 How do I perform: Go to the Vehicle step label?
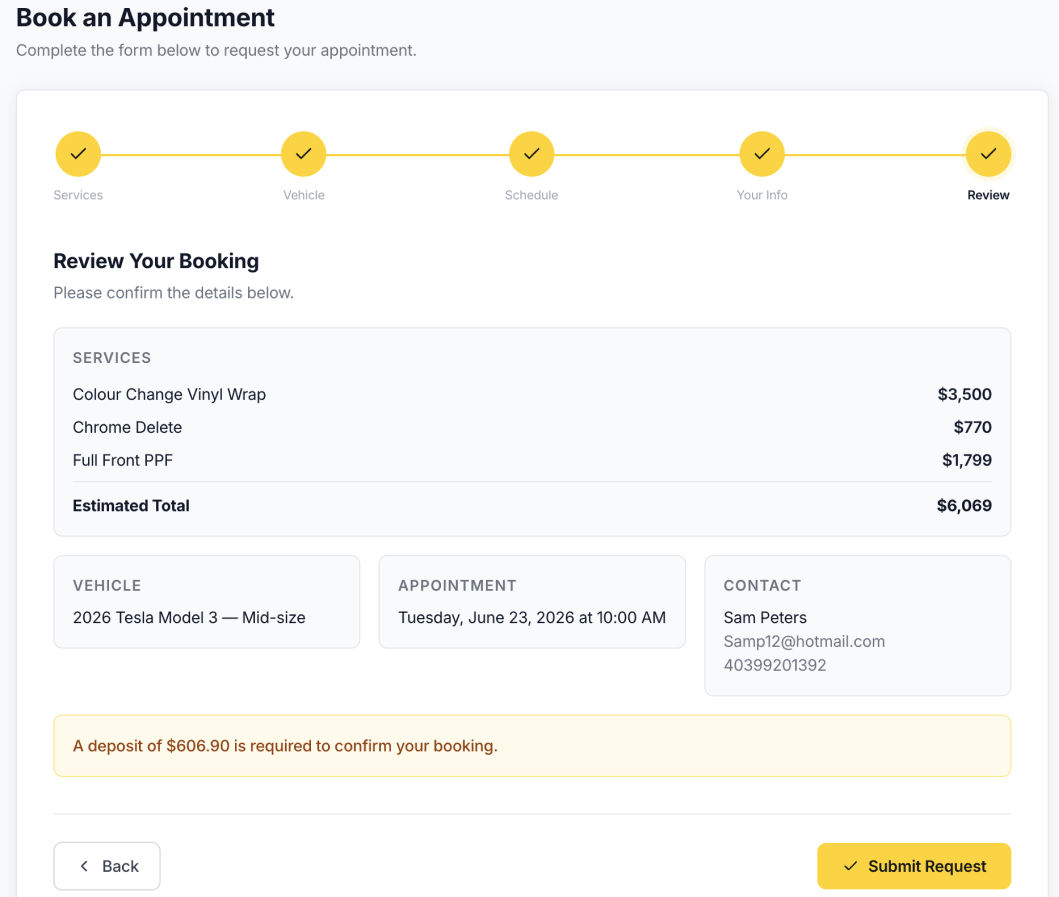[304, 195]
